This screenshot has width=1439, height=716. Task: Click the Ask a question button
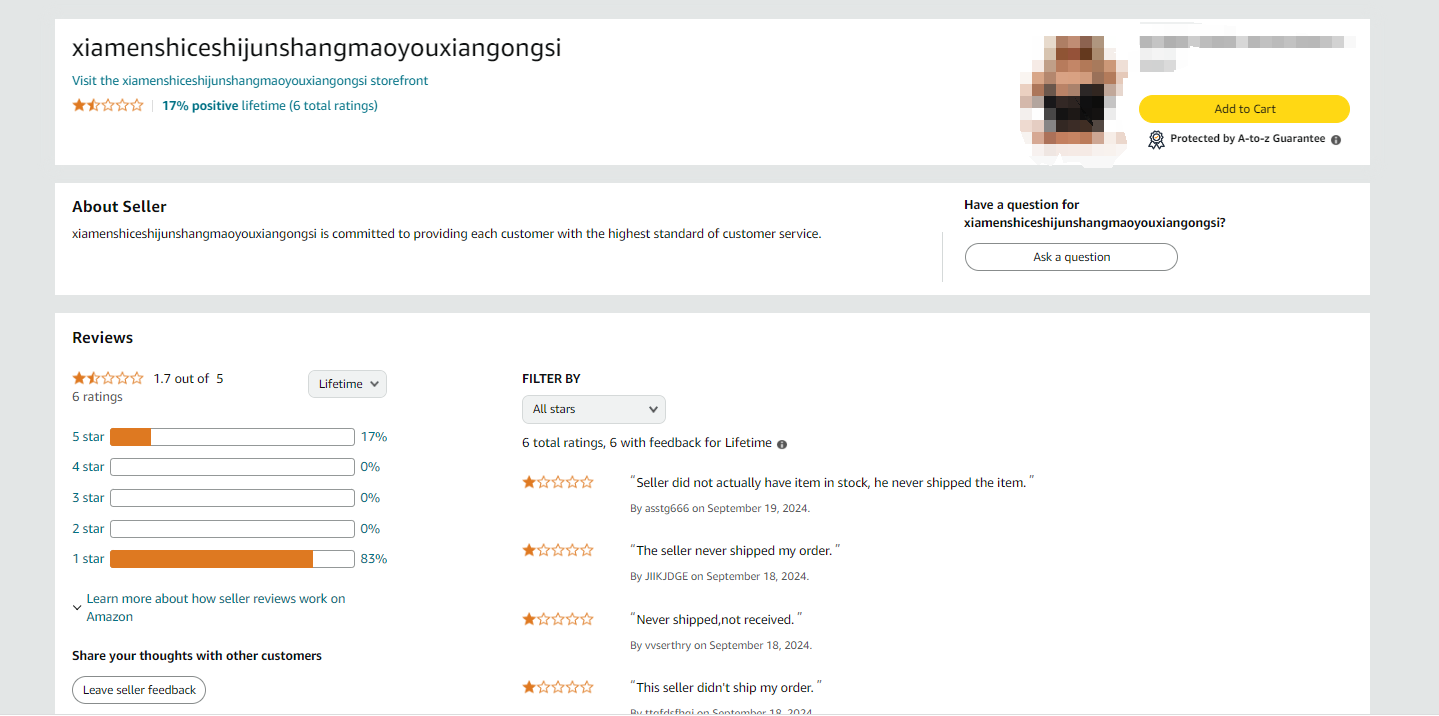click(x=1071, y=257)
